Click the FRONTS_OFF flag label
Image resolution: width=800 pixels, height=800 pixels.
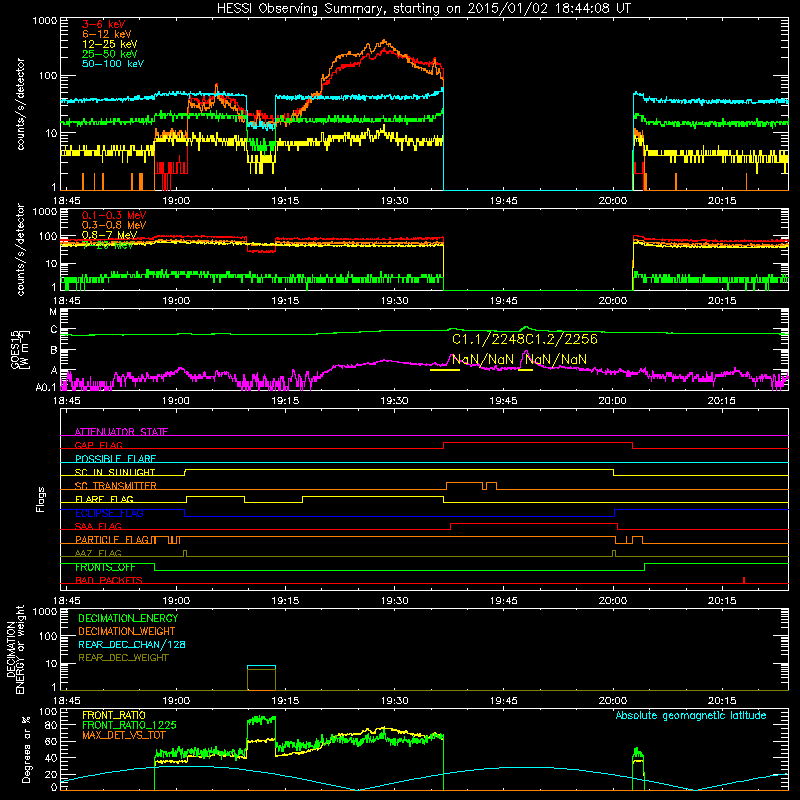click(105, 567)
